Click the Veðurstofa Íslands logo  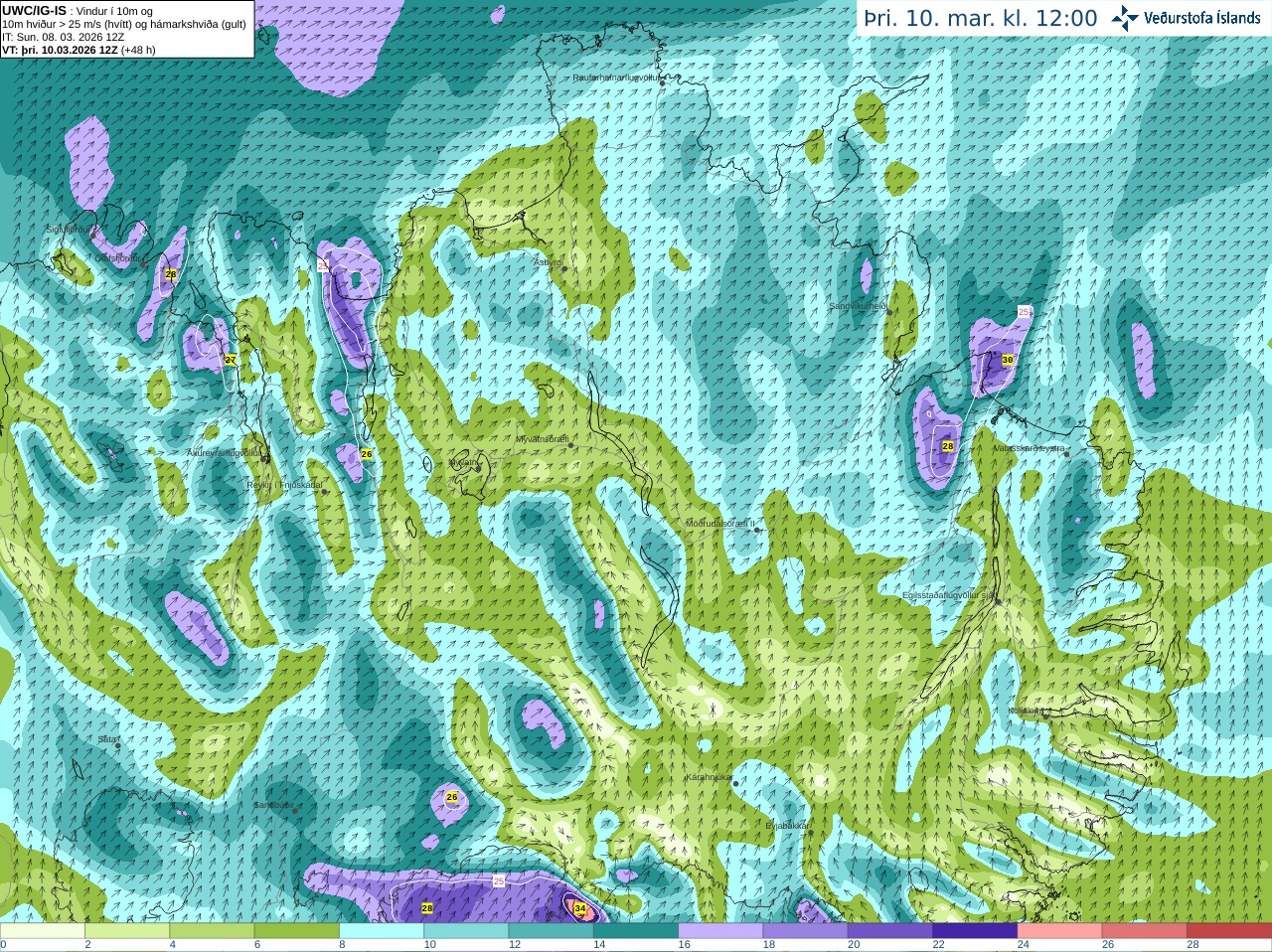(x=1187, y=18)
